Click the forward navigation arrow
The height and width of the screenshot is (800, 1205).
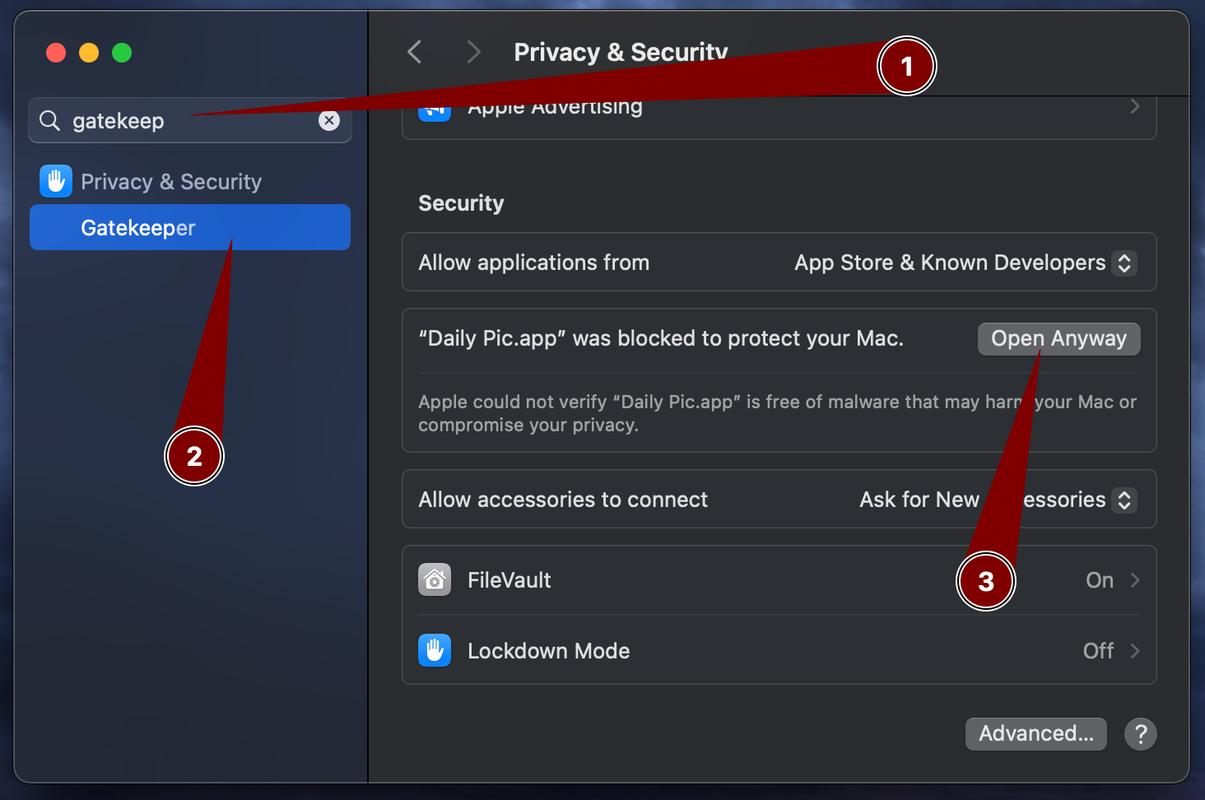point(473,52)
